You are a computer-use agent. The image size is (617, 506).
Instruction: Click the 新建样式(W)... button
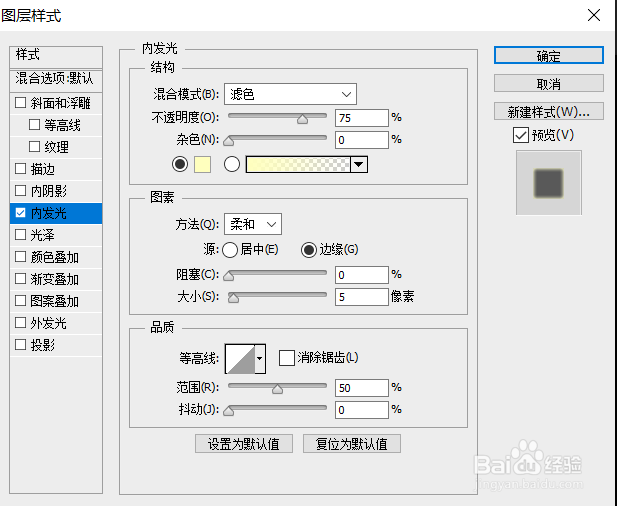[549, 111]
